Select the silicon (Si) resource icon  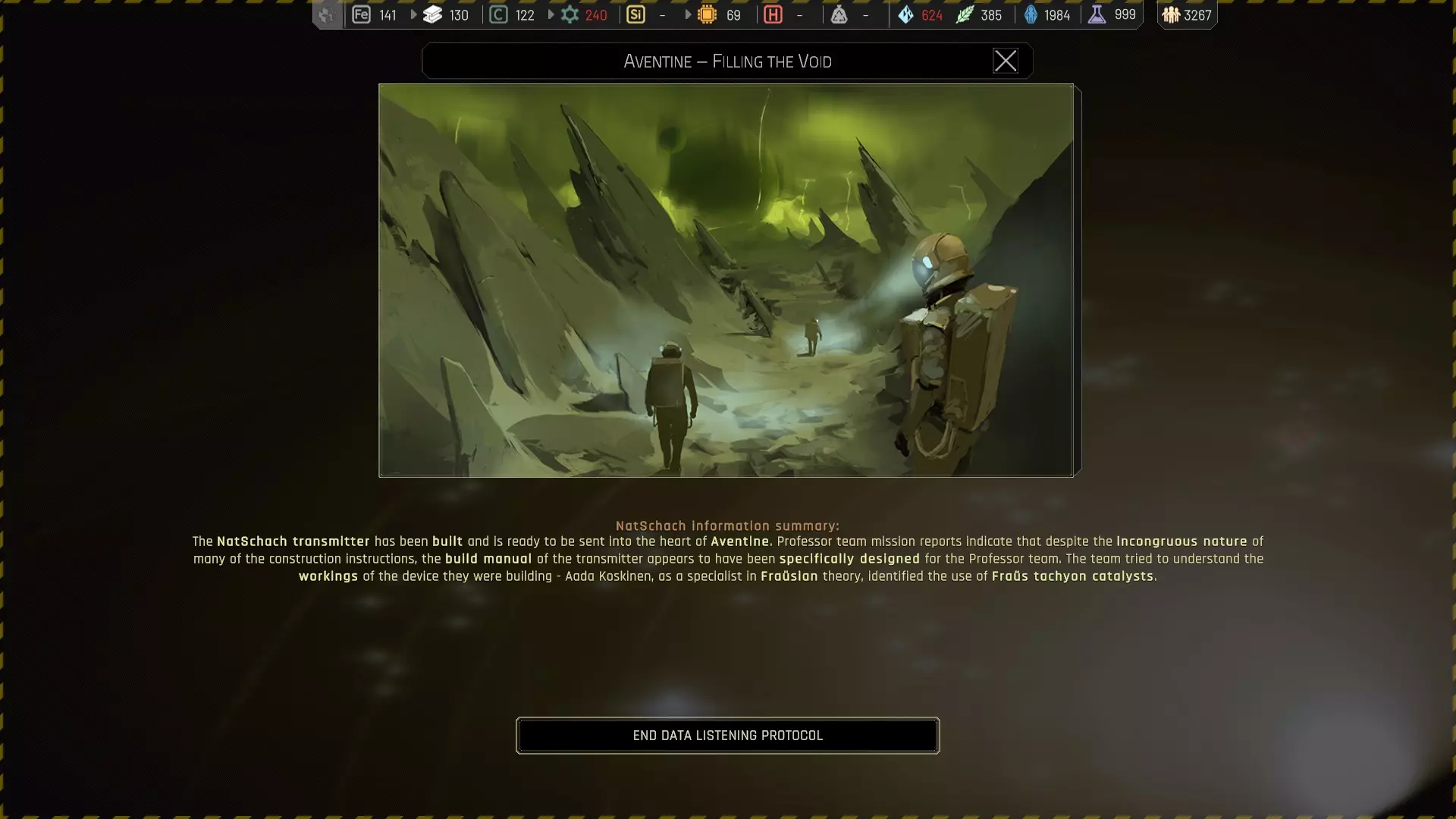(635, 14)
